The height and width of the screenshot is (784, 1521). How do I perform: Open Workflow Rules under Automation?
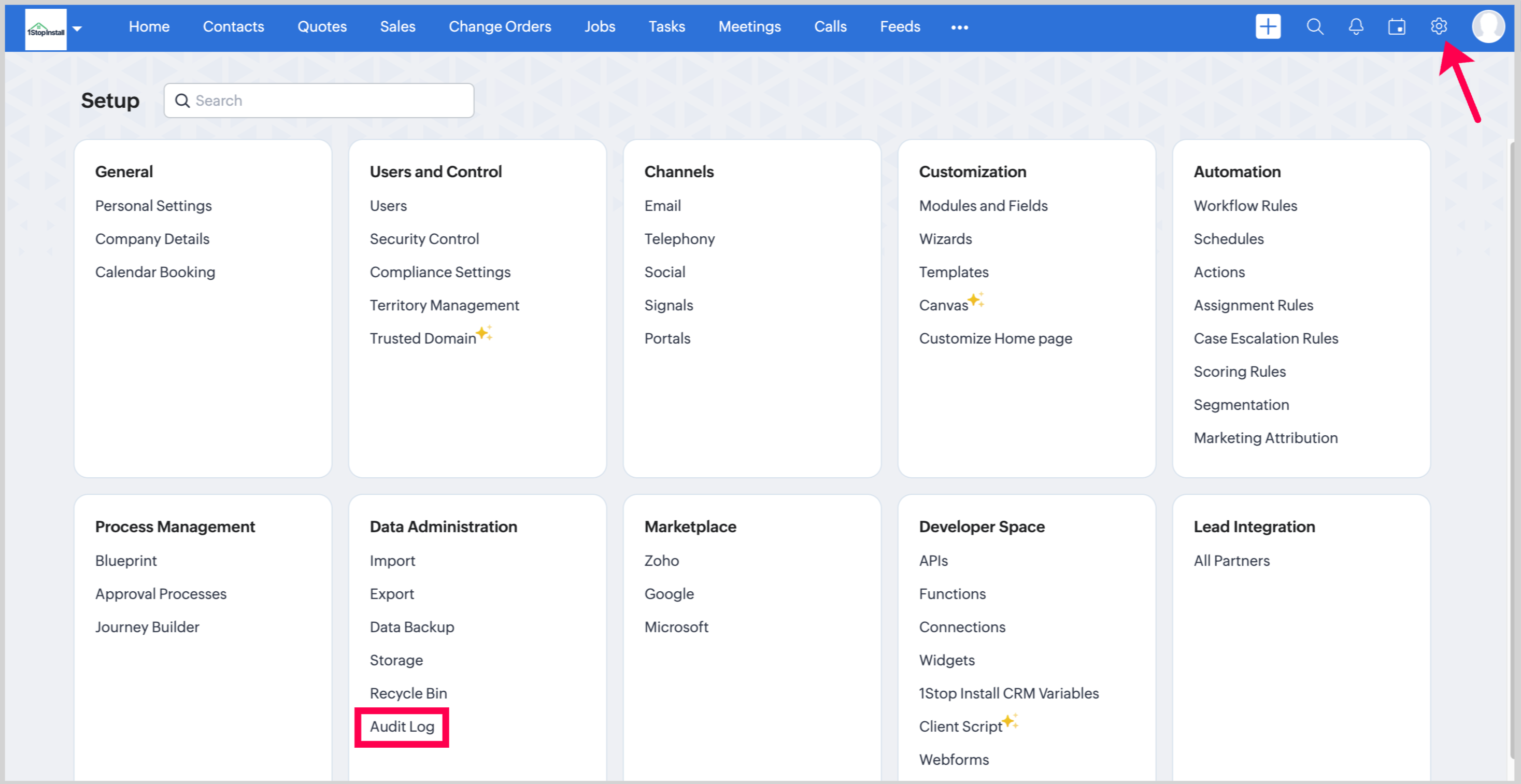point(1245,205)
